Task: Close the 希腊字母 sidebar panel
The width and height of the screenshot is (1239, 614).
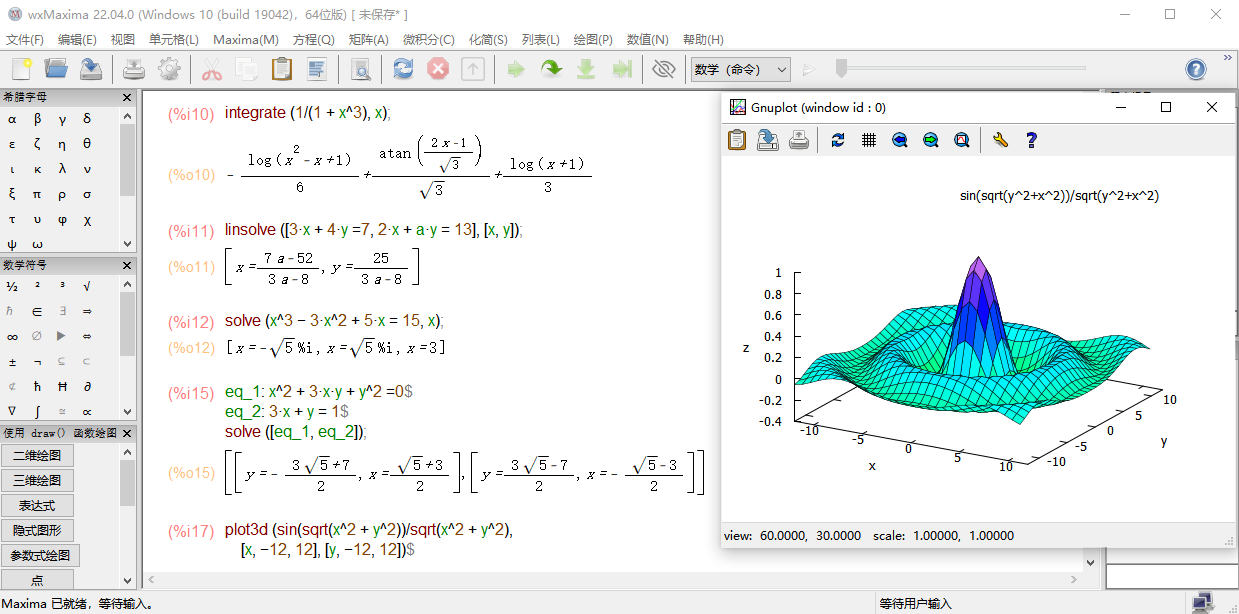Action: point(127,97)
